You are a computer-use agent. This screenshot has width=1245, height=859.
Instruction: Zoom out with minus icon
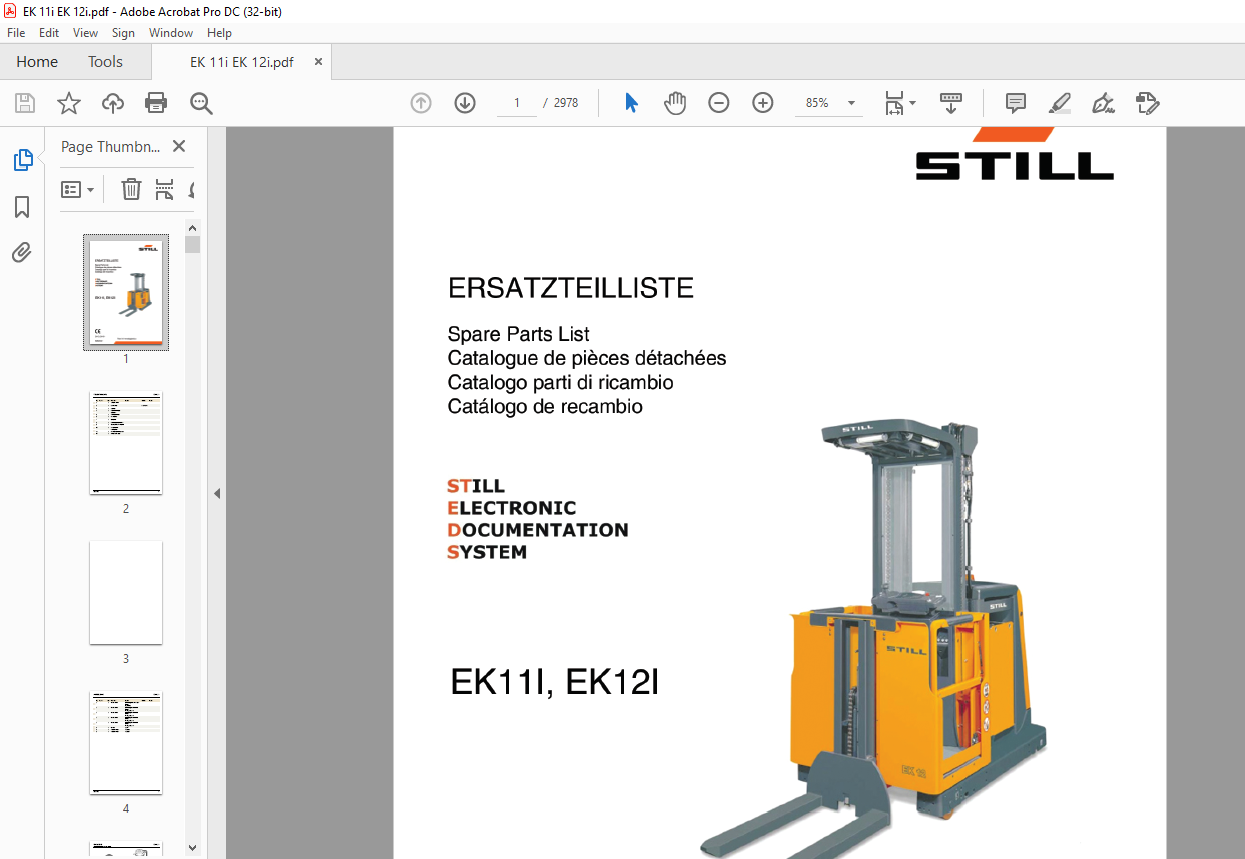[719, 103]
